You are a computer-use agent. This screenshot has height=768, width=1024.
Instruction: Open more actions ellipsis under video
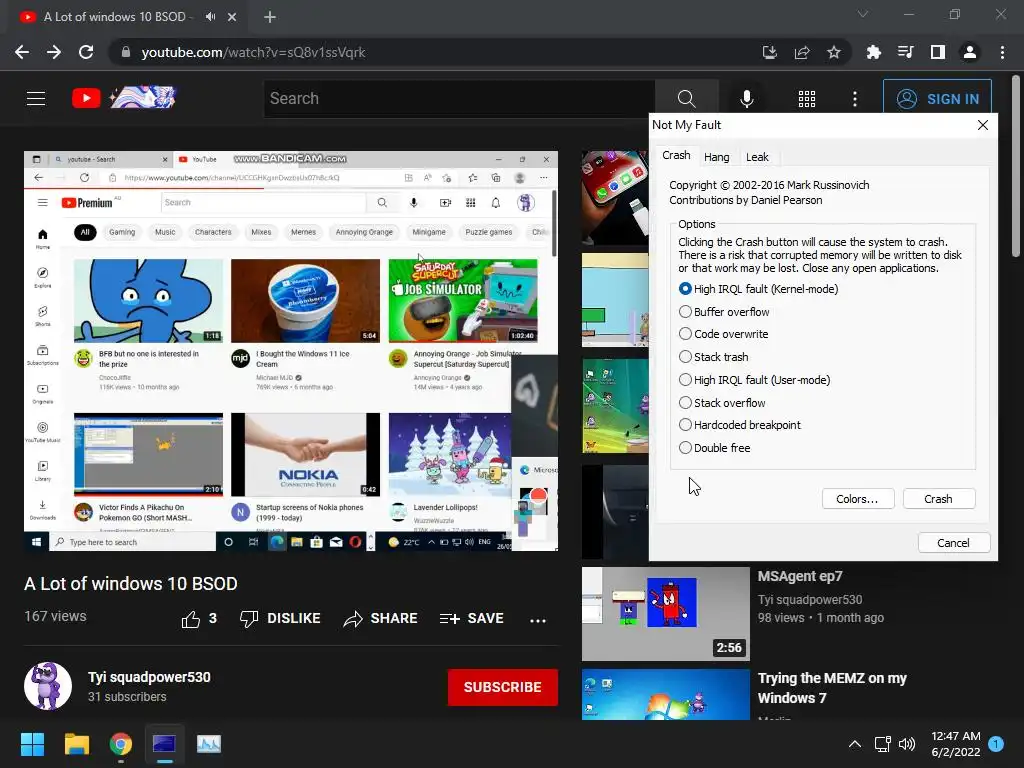pyautogui.click(x=538, y=620)
